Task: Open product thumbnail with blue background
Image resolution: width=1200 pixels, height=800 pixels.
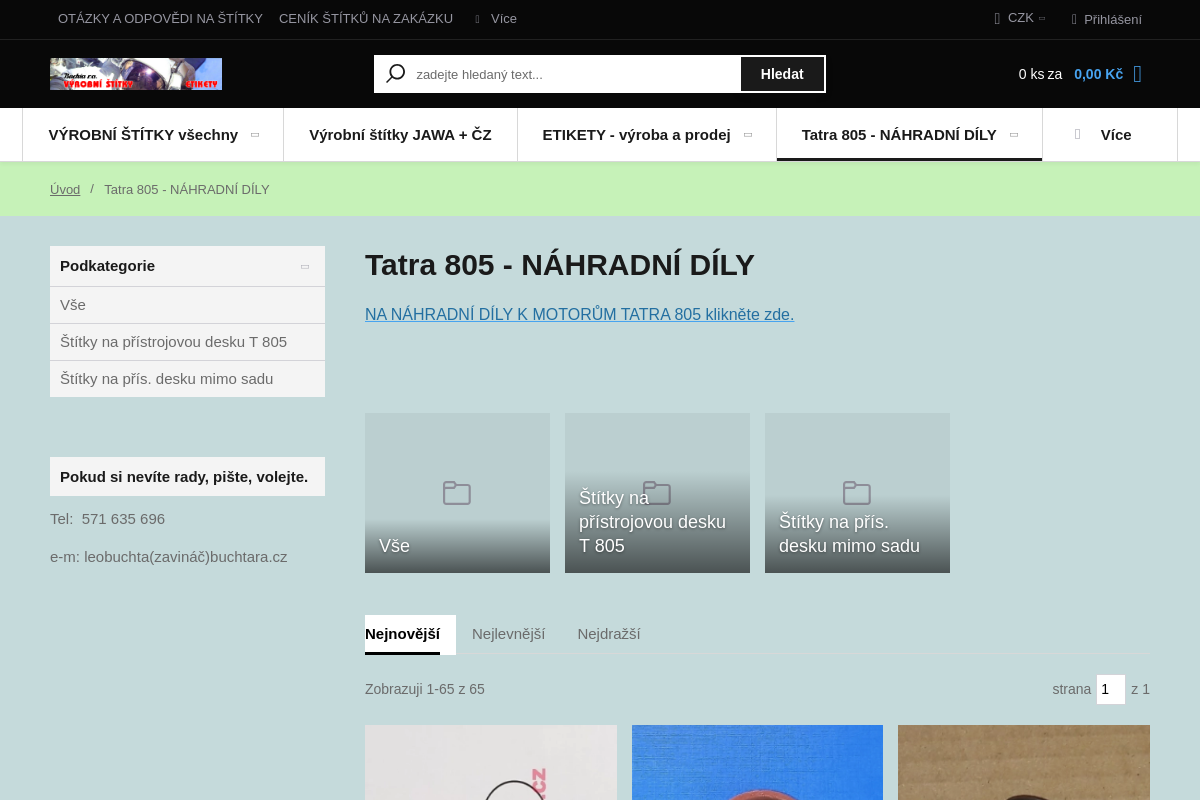Action: (x=757, y=762)
